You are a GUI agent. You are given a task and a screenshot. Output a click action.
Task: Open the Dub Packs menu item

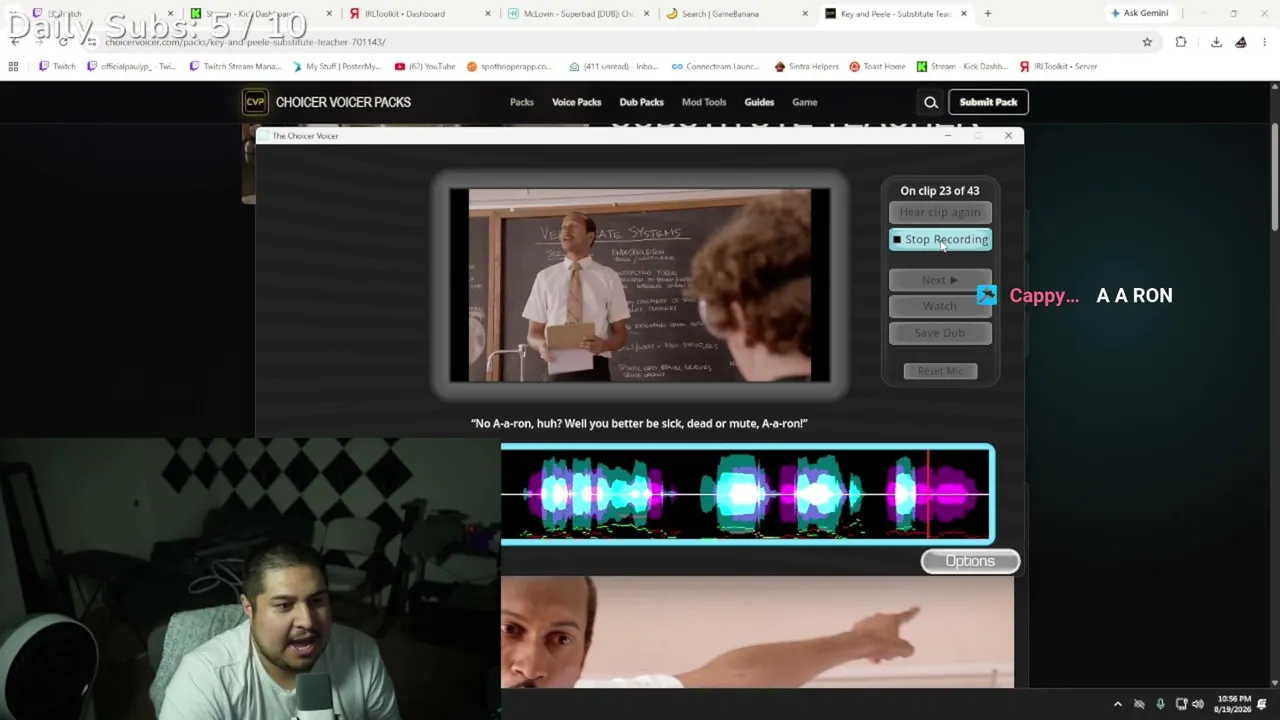tap(641, 102)
